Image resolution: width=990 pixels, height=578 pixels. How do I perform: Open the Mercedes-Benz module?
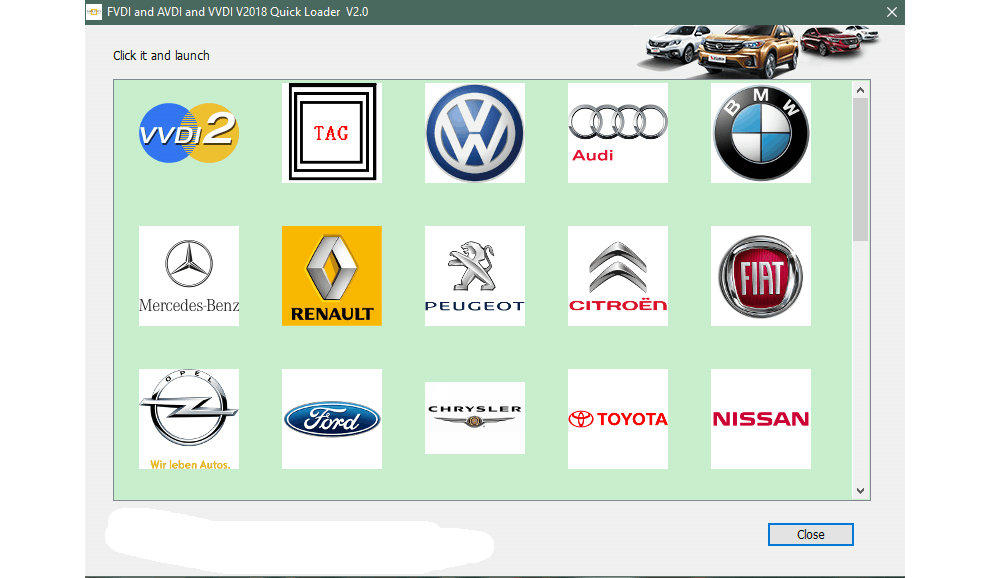pos(189,276)
